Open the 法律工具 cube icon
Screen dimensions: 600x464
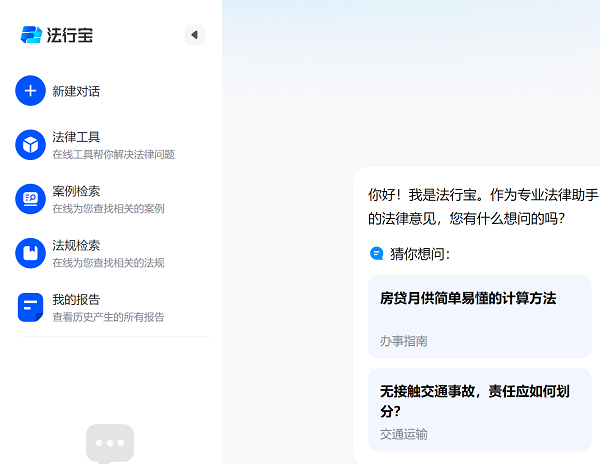31,145
